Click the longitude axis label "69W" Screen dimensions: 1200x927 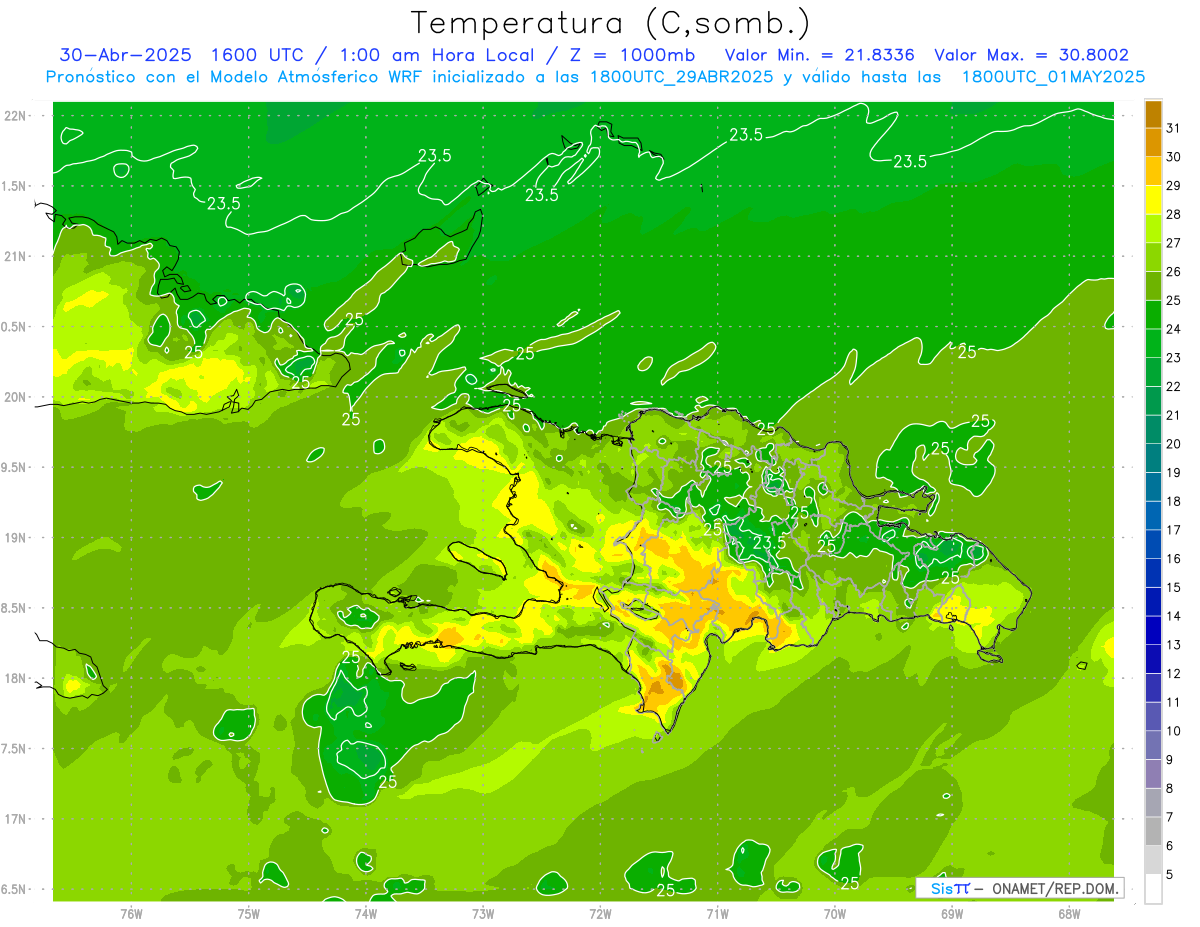pyautogui.click(x=952, y=913)
